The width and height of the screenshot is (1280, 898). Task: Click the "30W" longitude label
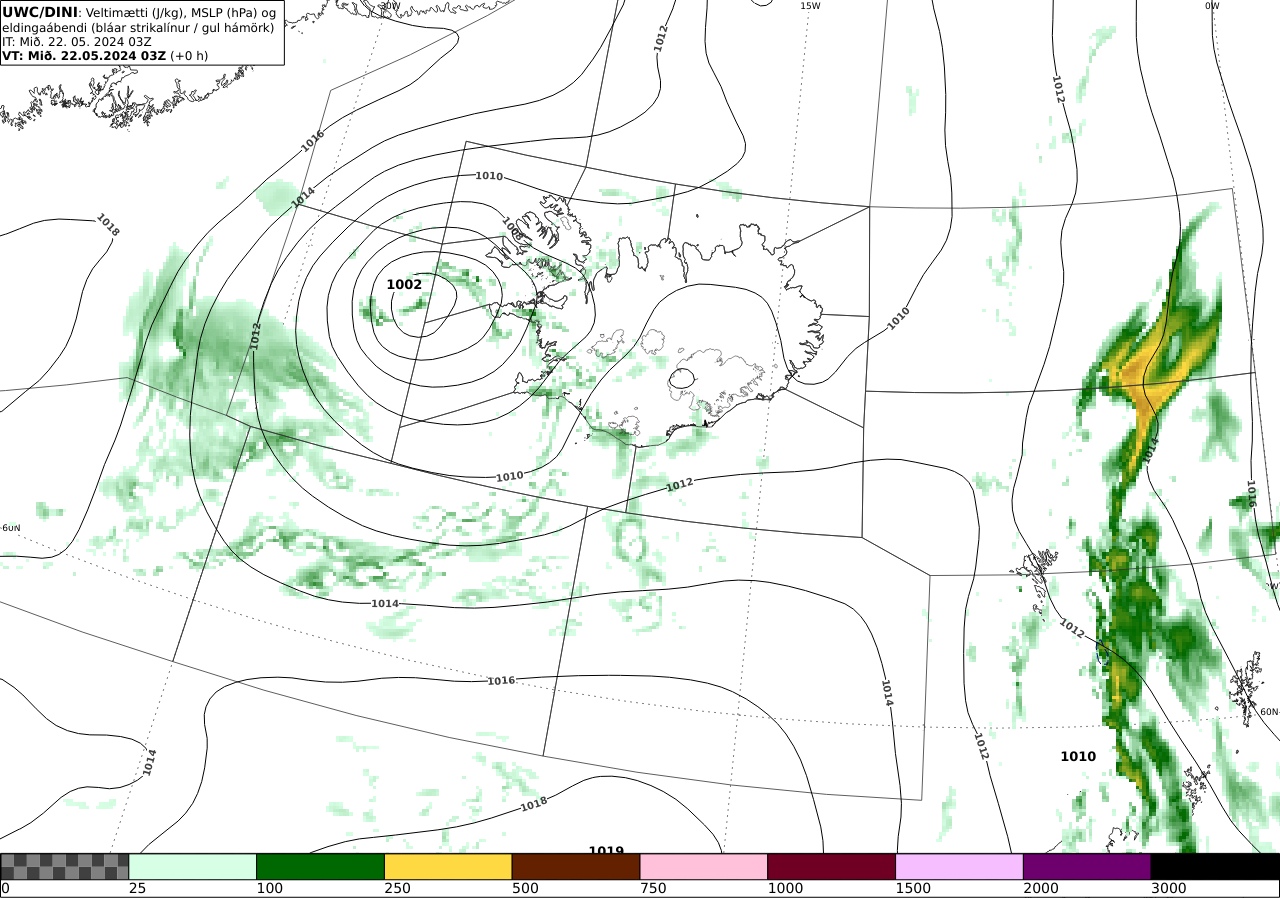point(390,6)
